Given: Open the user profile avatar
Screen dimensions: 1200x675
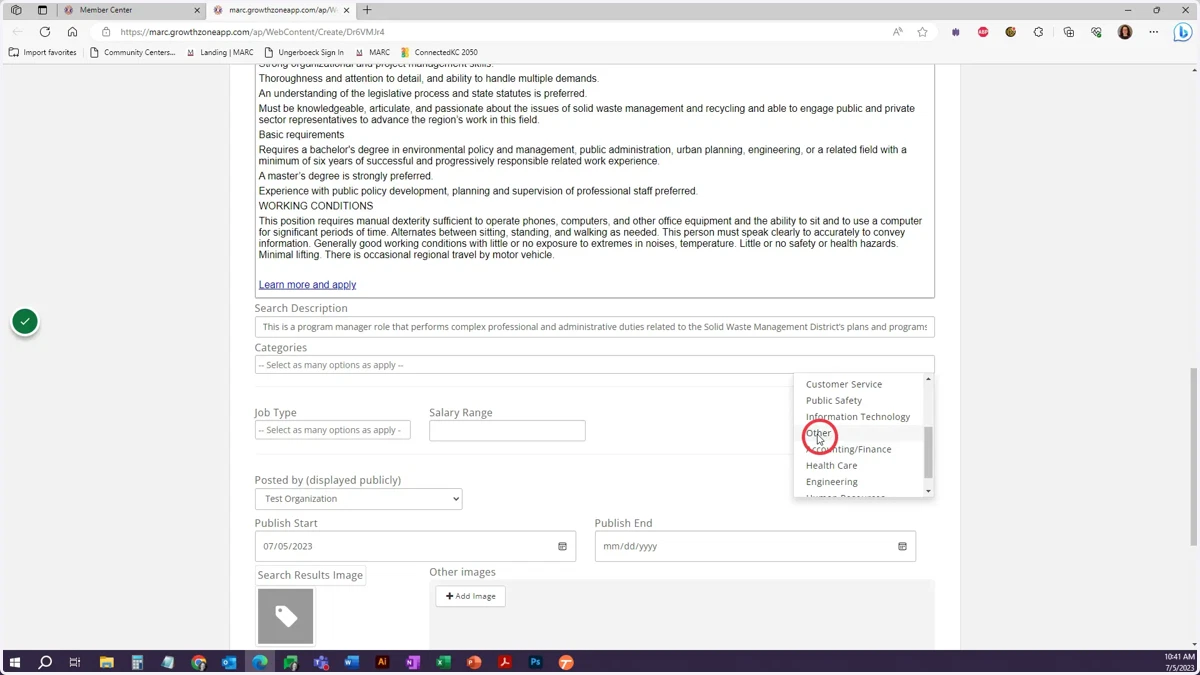Looking at the screenshot, I should click(x=1125, y=32).
